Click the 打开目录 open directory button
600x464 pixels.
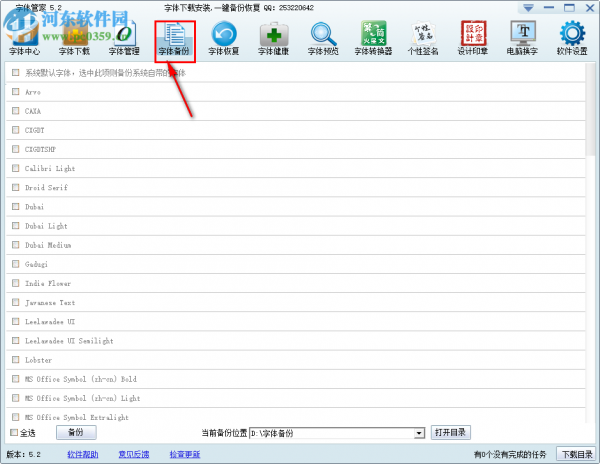tap(450, 432)
